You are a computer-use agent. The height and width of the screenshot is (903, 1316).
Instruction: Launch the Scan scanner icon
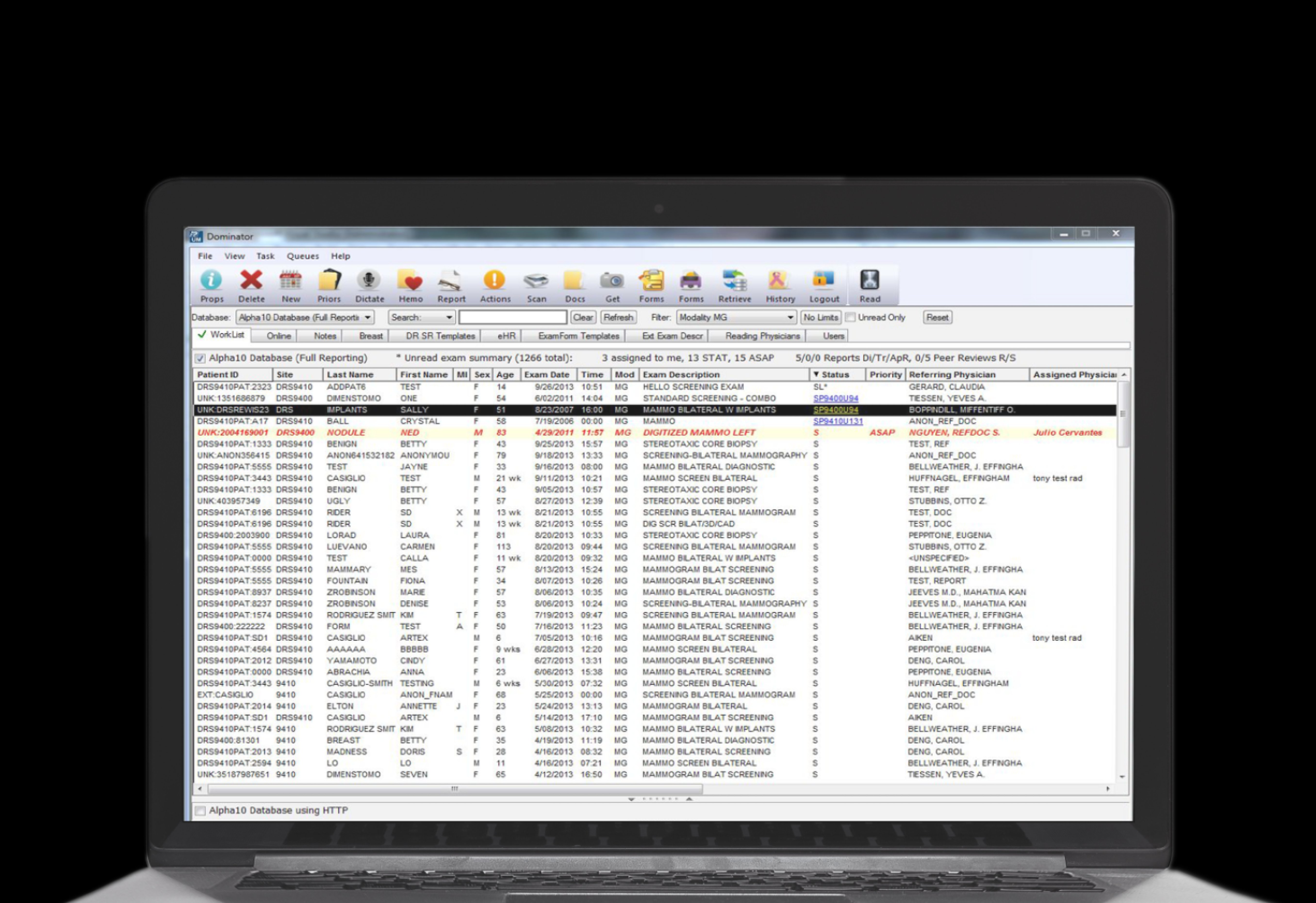click(x=536, y=285)
